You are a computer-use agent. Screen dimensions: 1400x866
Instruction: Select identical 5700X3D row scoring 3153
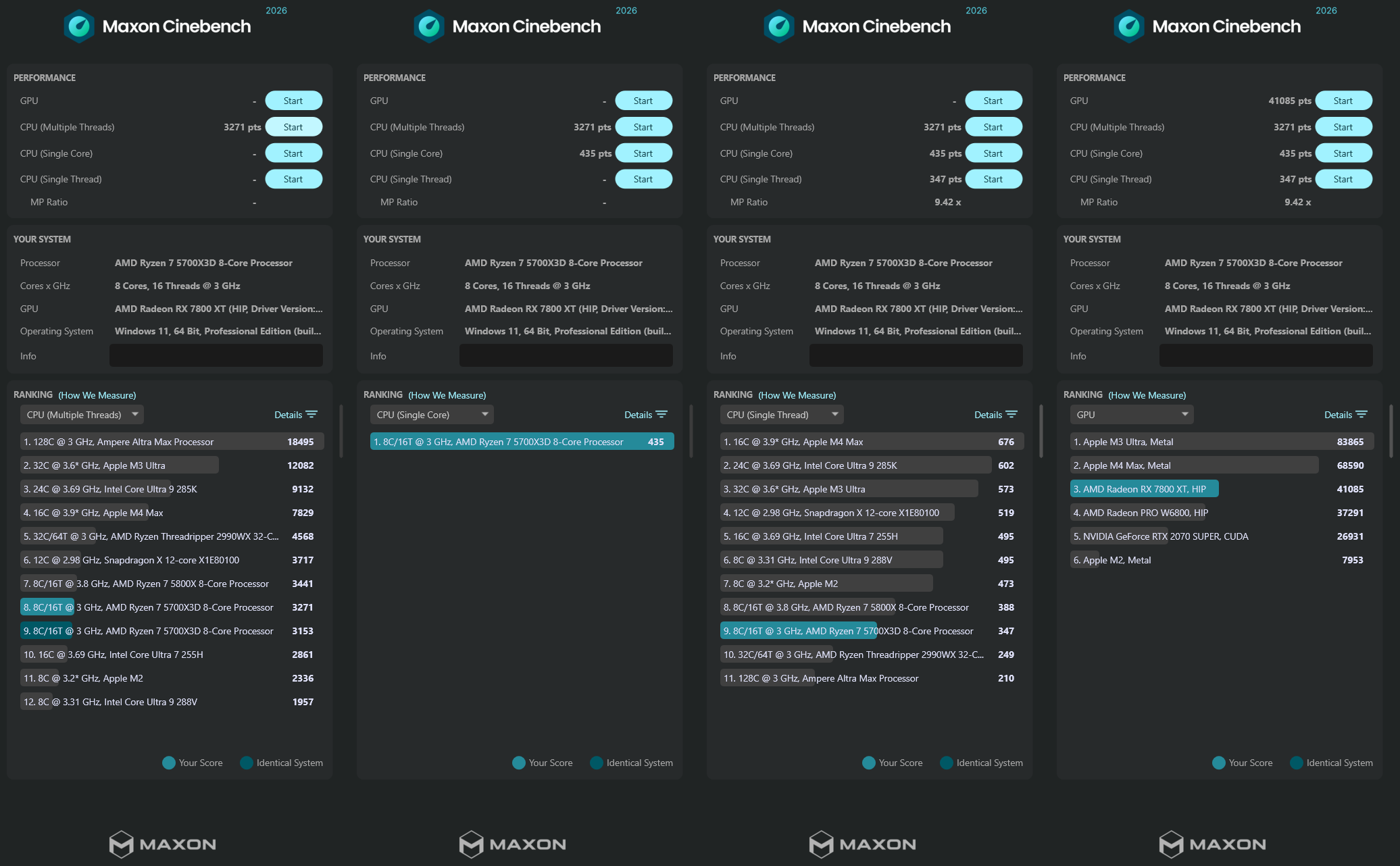172,631
